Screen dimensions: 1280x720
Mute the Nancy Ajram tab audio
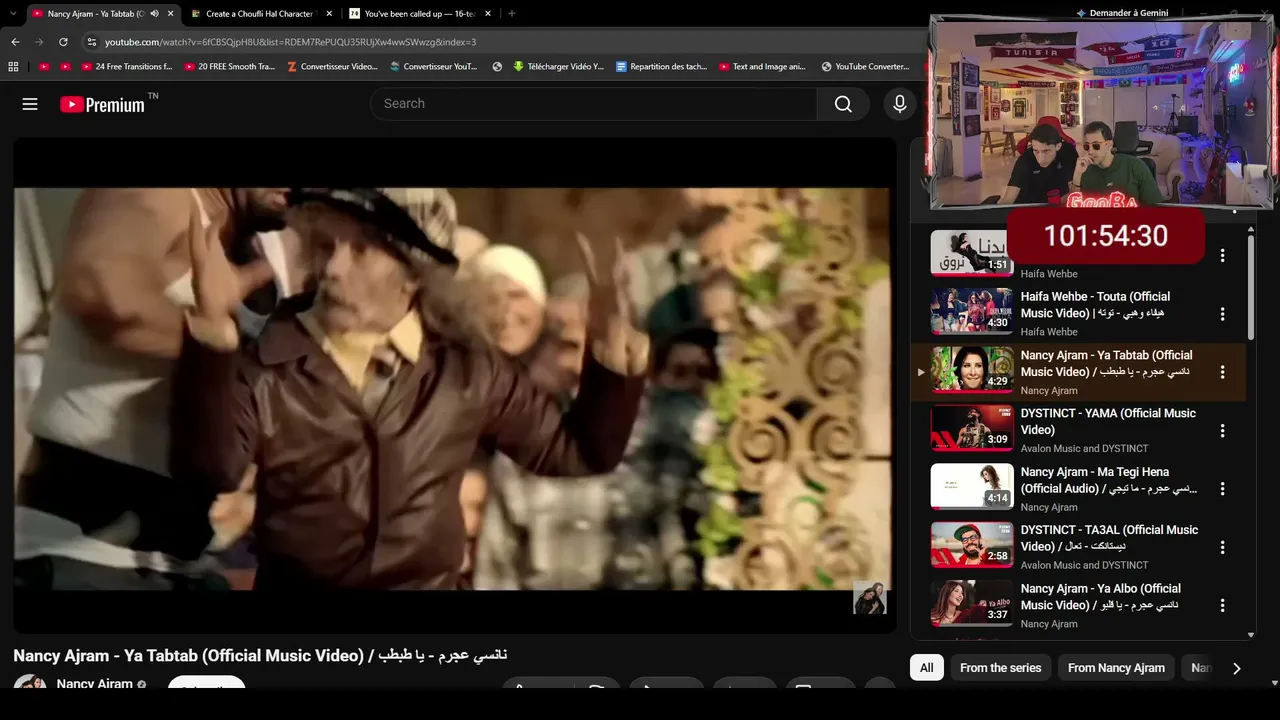pyautogui.click(x=154, y=14)
